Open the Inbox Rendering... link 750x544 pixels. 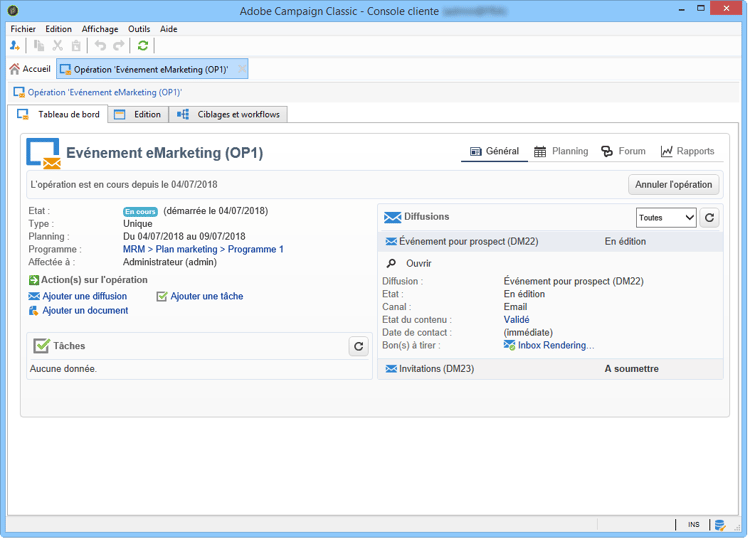point(556,345)
